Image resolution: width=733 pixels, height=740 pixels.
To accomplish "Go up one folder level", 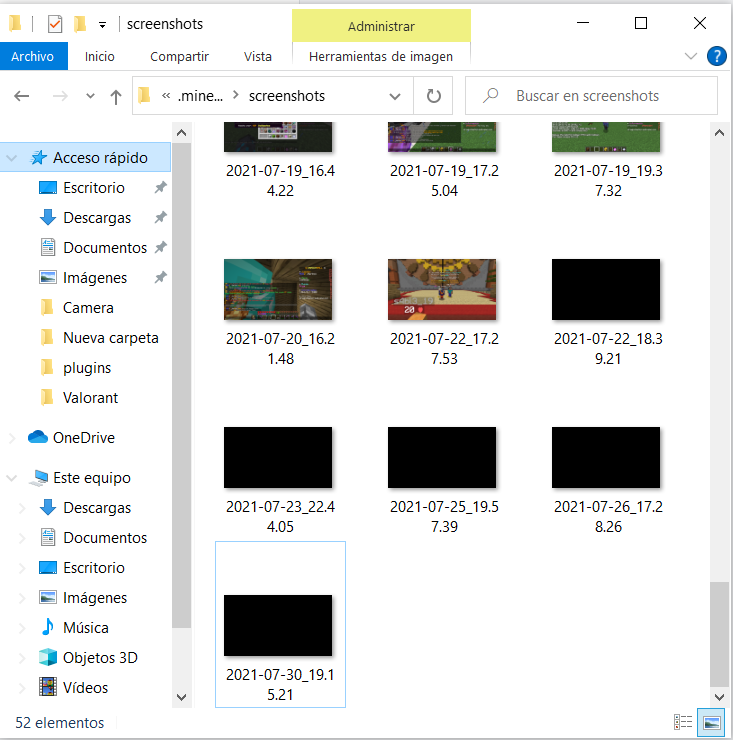I will click(116, 96).
